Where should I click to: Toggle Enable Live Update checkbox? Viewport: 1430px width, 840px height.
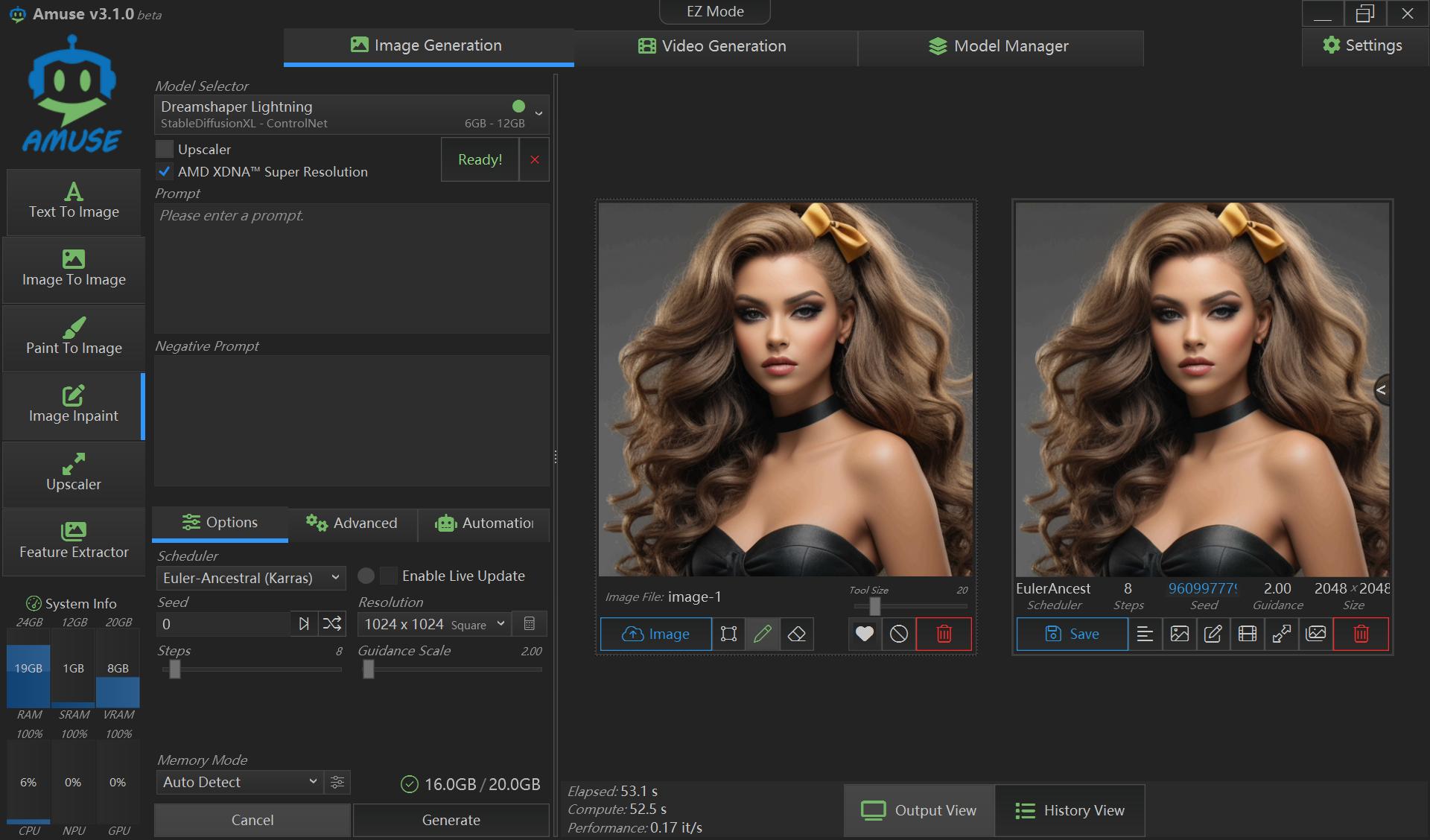(388, 576)
